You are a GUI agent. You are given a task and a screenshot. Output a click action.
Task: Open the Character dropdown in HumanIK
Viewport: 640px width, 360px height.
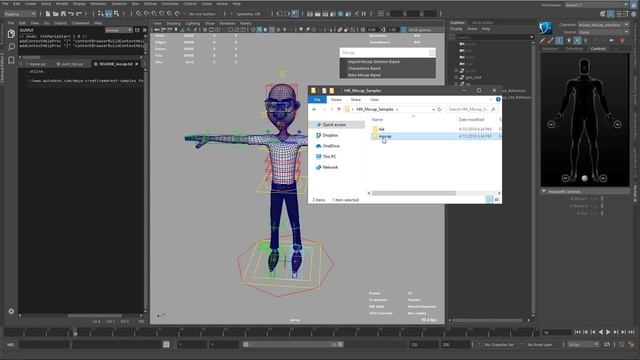604,25
